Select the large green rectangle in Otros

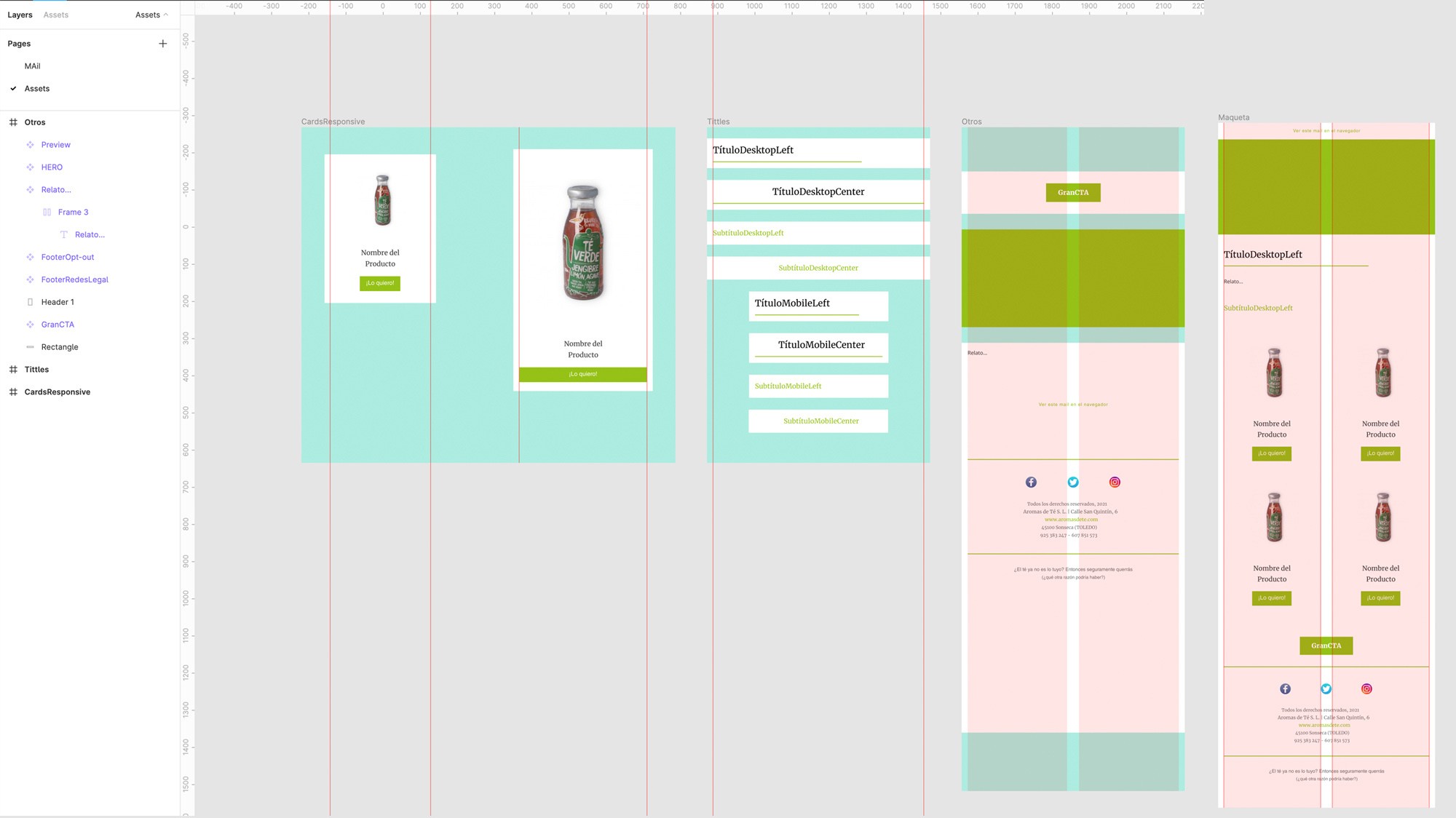(1019, 278)
